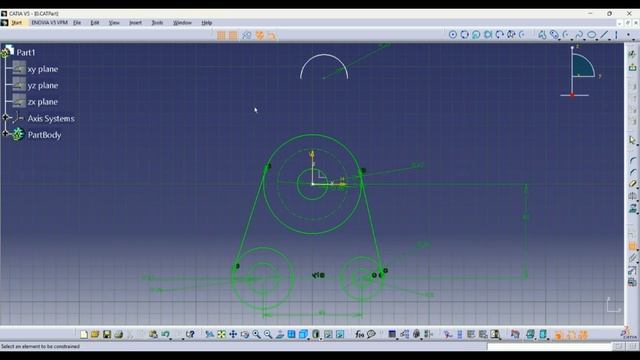Select Axis Systems in the tree
640x360 pixels.
click(51, 118)
